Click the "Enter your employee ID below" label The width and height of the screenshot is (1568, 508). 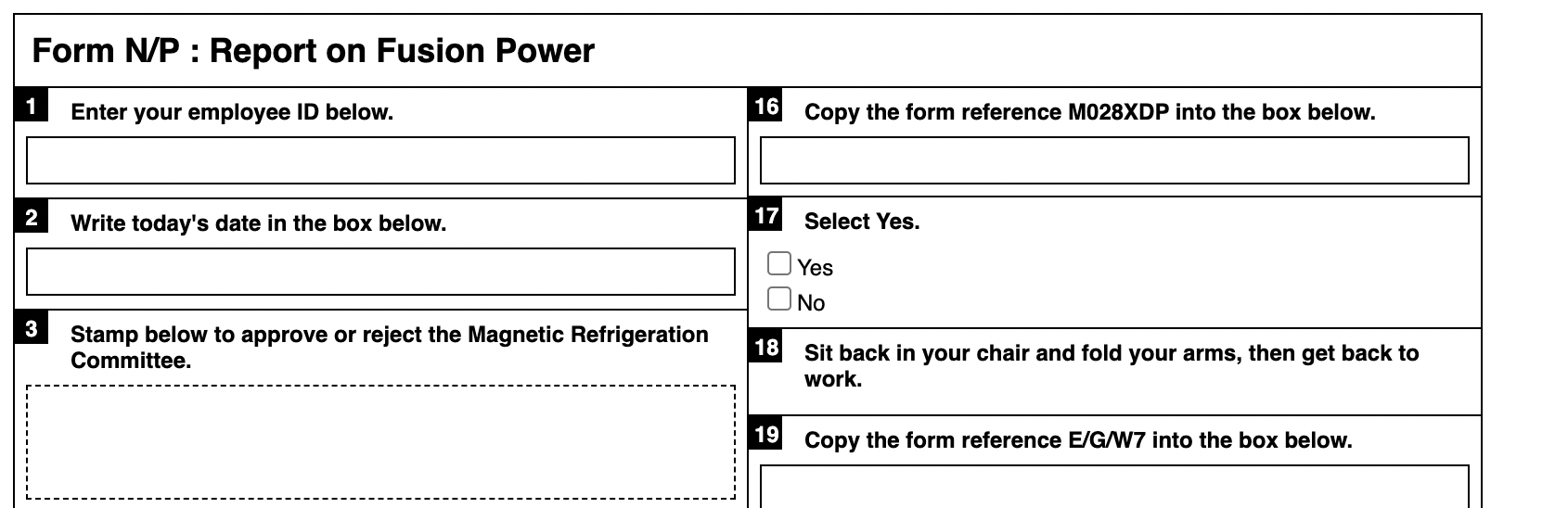point(232,112)
